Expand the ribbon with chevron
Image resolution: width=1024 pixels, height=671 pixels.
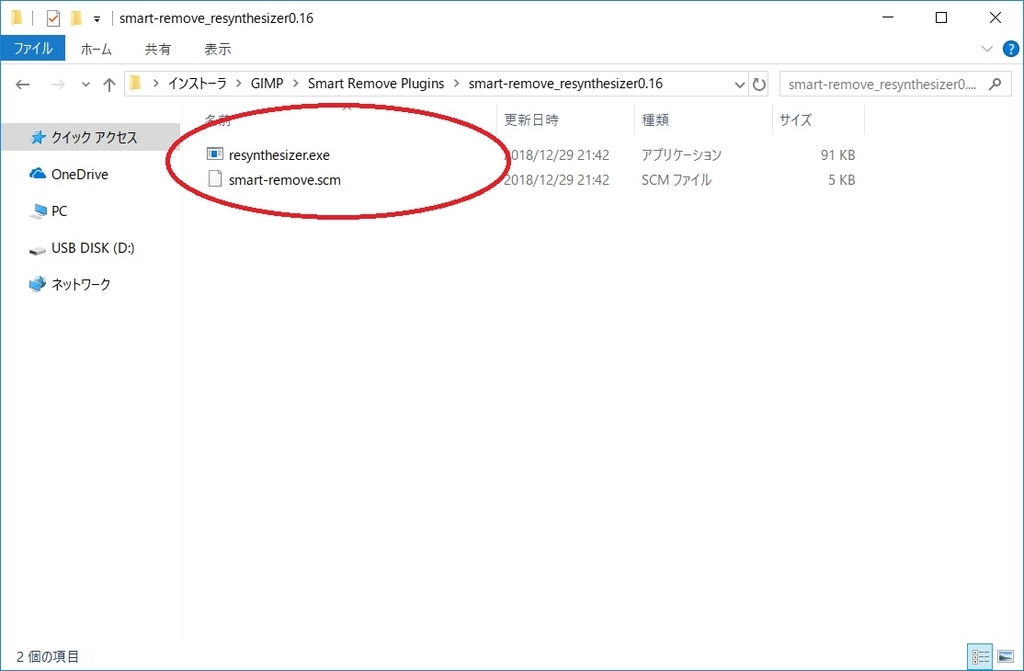point(987,49)
